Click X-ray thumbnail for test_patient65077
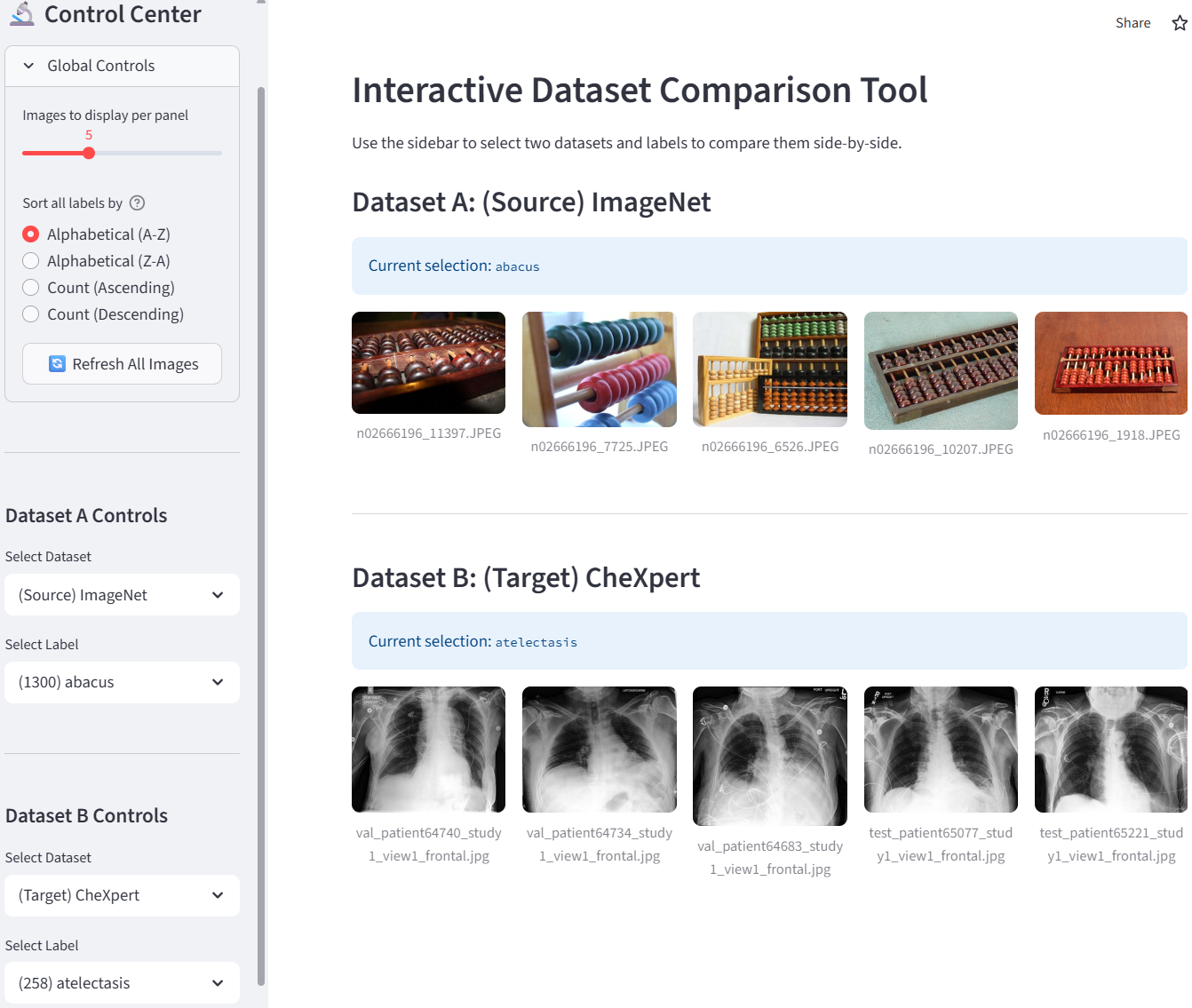This screenshot has height=1008, width=1192. point(941,750)
